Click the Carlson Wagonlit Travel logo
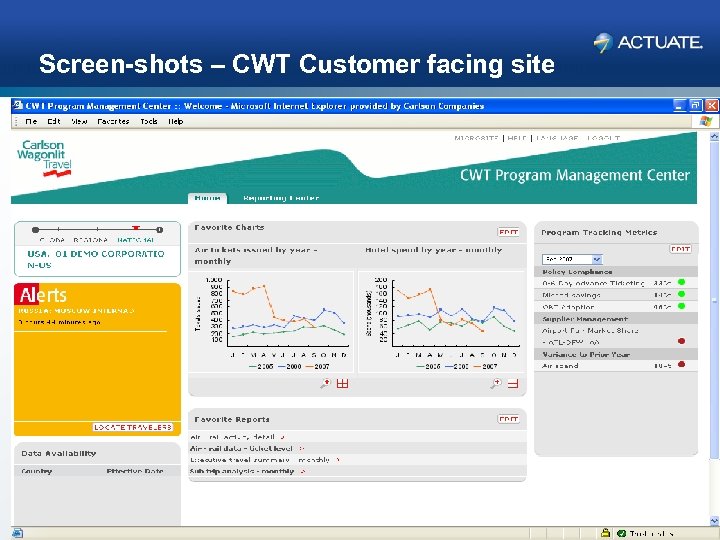 coord(45,158)
